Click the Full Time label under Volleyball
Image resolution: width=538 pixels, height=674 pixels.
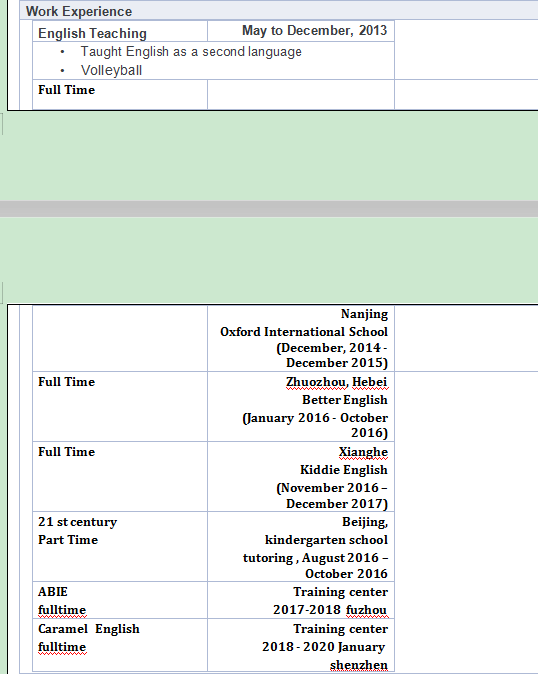click(x=67, y=90)
